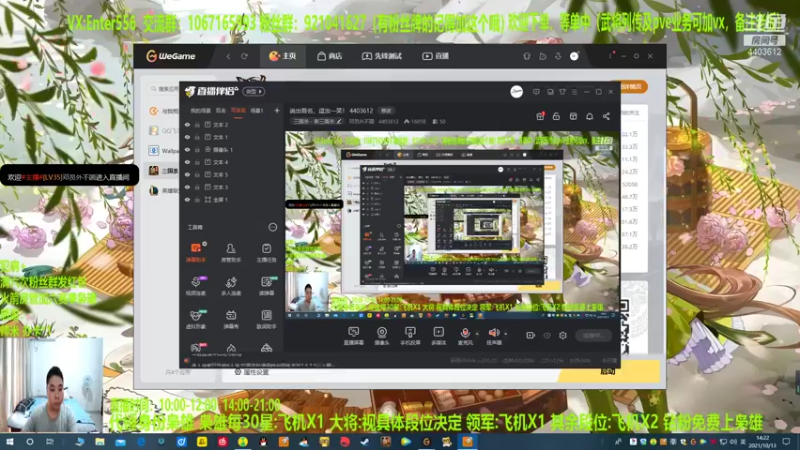Click the unlock padlock icon beside gift box
The width and height of the screenshot is (800, 450).
pos(556,116)
